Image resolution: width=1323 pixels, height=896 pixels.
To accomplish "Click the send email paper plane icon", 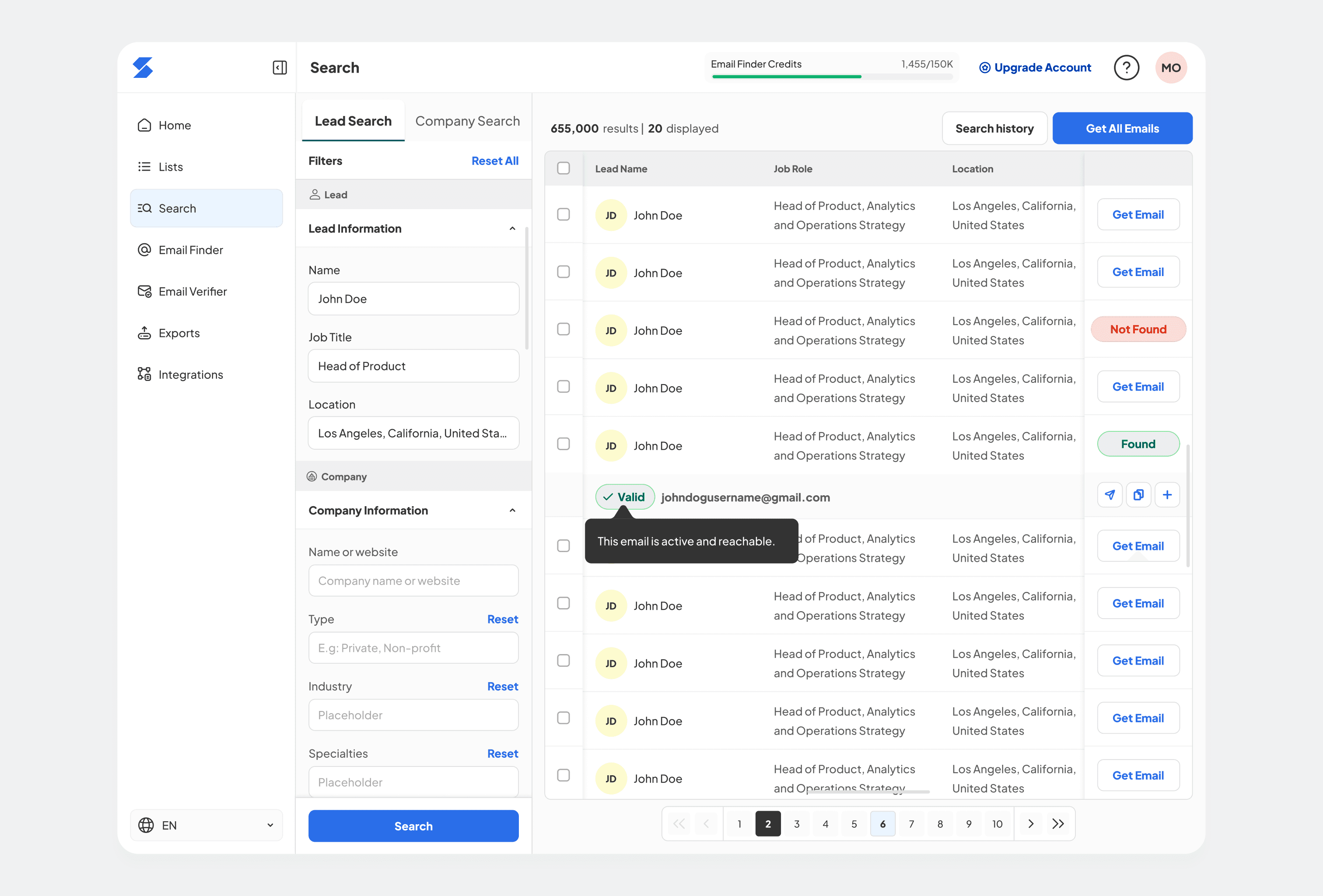I will (1109, 495).
